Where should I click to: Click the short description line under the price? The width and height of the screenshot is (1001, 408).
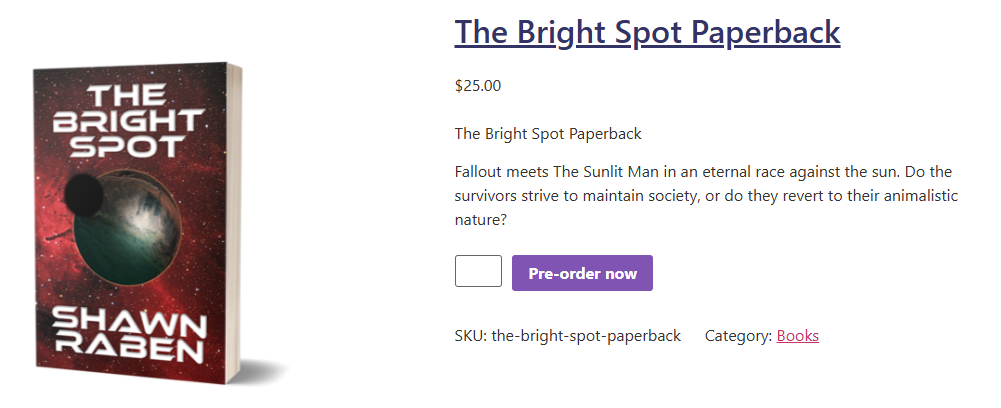548,134
